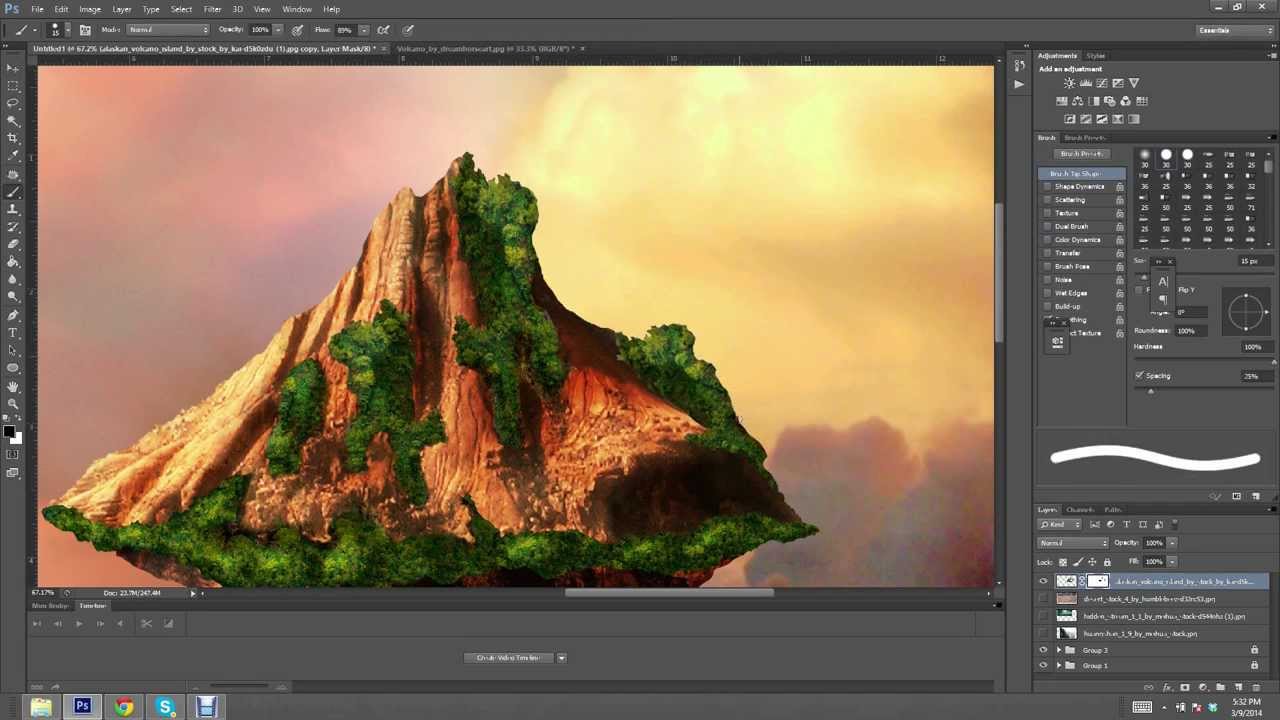Click the scissors split icon in Timeline

[146, 624]
